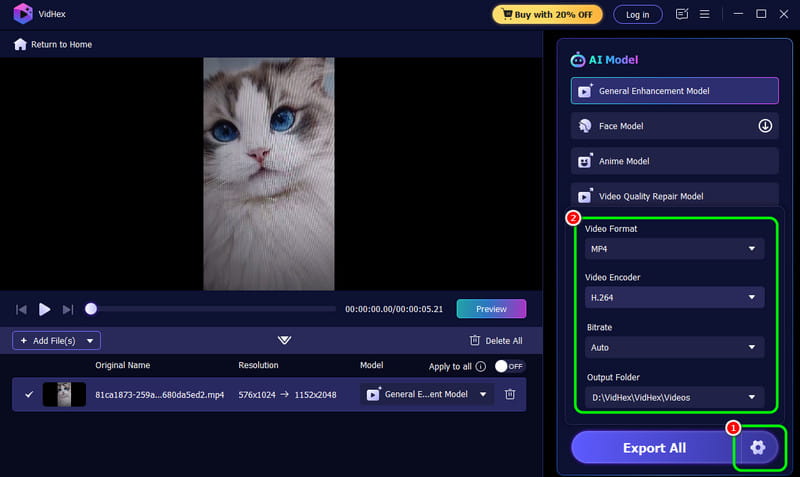Skip to the next frame

[68, 309]
